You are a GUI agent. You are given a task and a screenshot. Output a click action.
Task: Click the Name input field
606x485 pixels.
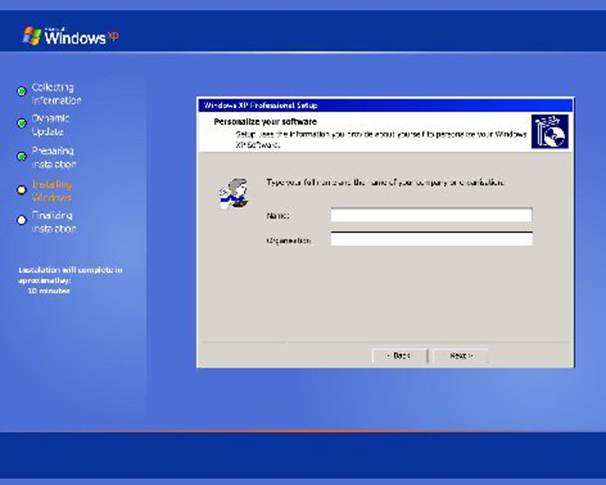(431, 215)
